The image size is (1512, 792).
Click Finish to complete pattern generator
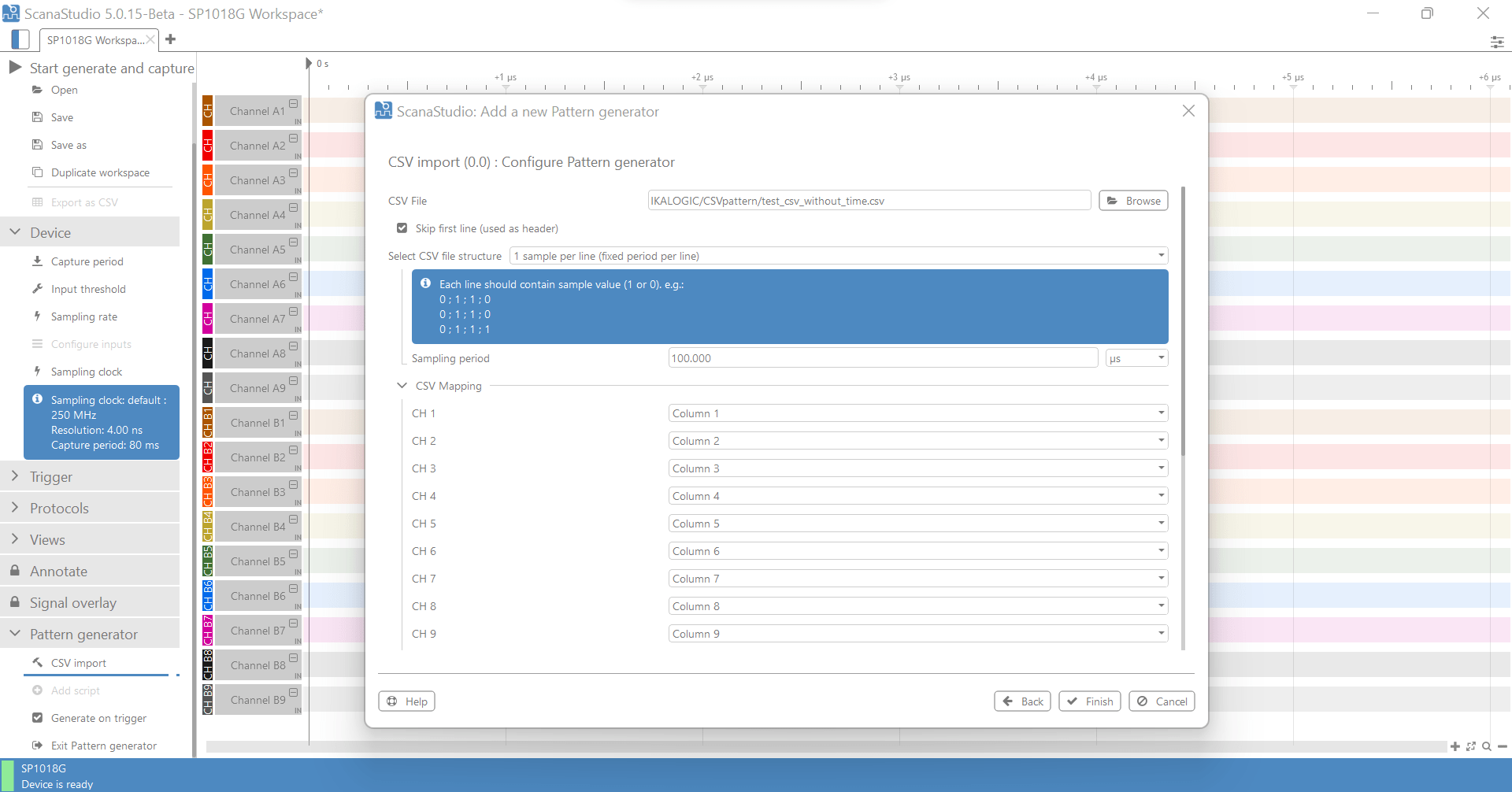click(x=1090, y=701)
